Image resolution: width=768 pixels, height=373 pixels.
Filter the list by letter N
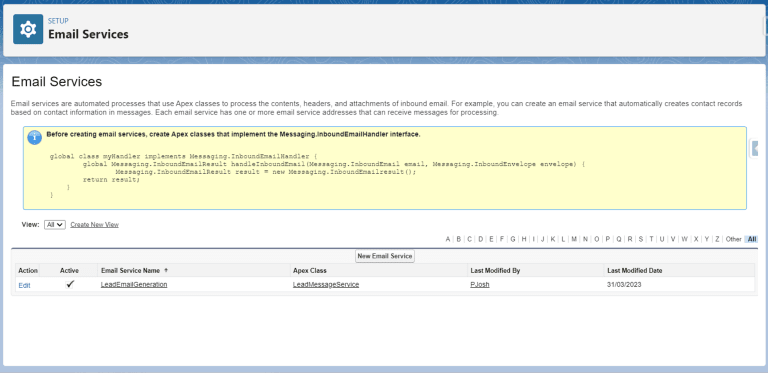click(x=585, y=239)
